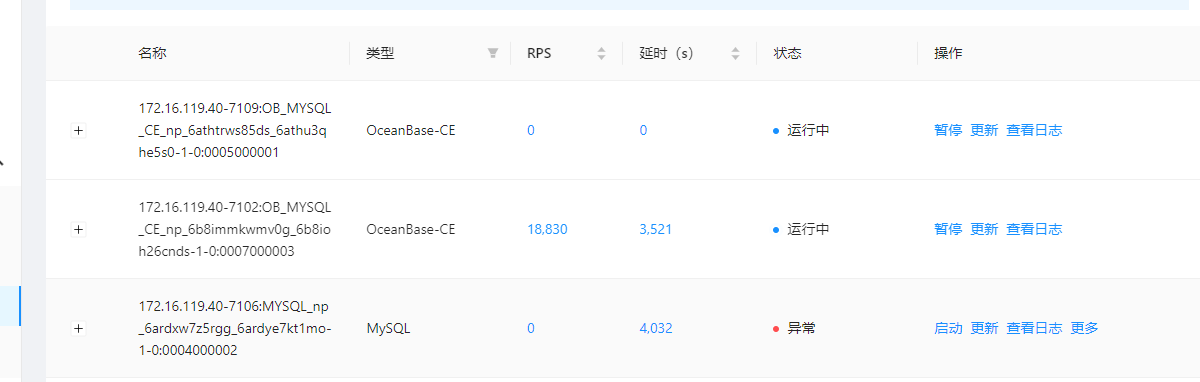Click 更新 for the MySQL 7106 row
The height and width of the screenshot is (382, 1200).
984,328
